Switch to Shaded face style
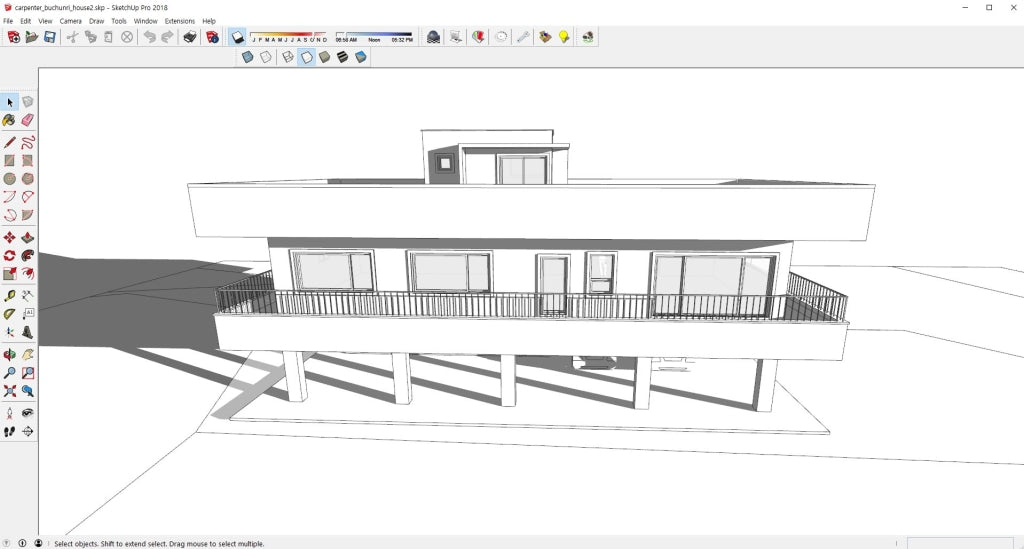1024x549 pixels. (325, 57)
